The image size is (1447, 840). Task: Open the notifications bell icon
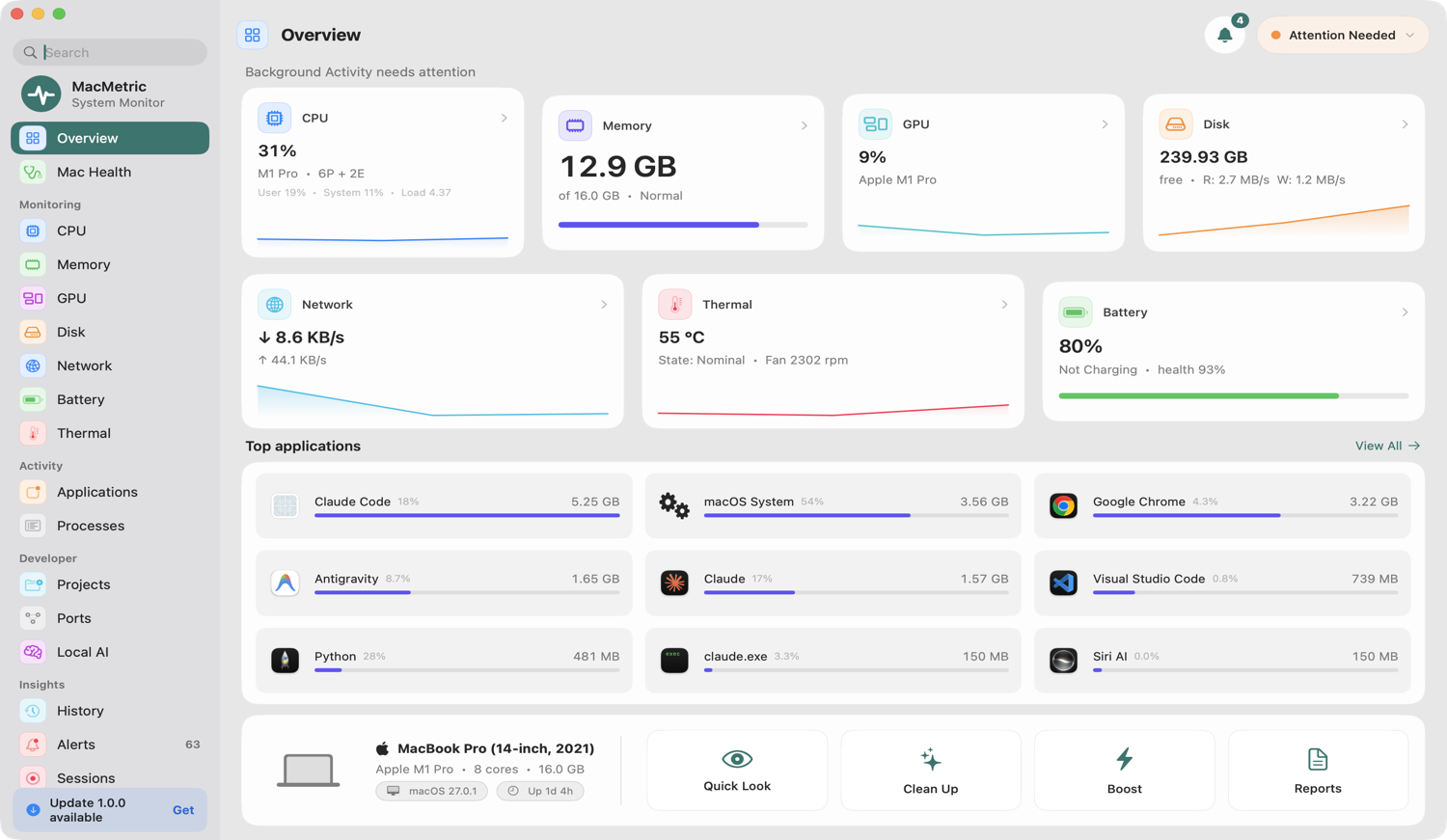tap(1224, 35)
